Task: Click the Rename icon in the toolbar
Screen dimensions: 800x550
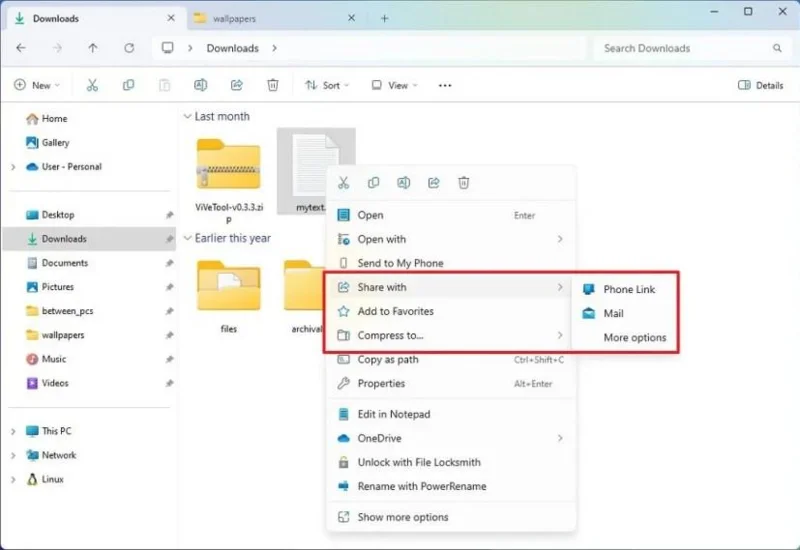Action: coord(201,85)
